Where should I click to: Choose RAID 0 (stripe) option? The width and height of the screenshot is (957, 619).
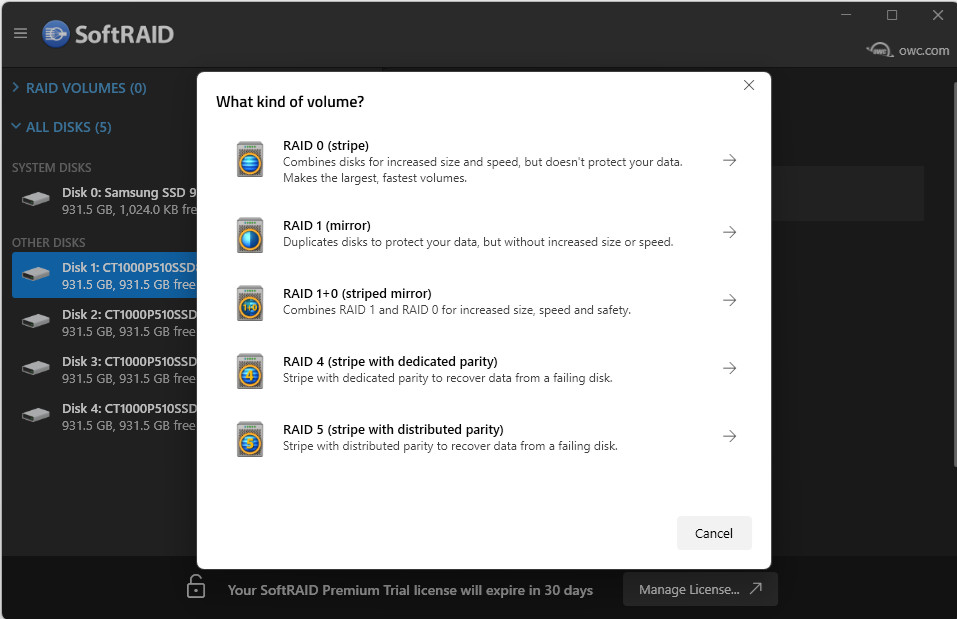486,161
